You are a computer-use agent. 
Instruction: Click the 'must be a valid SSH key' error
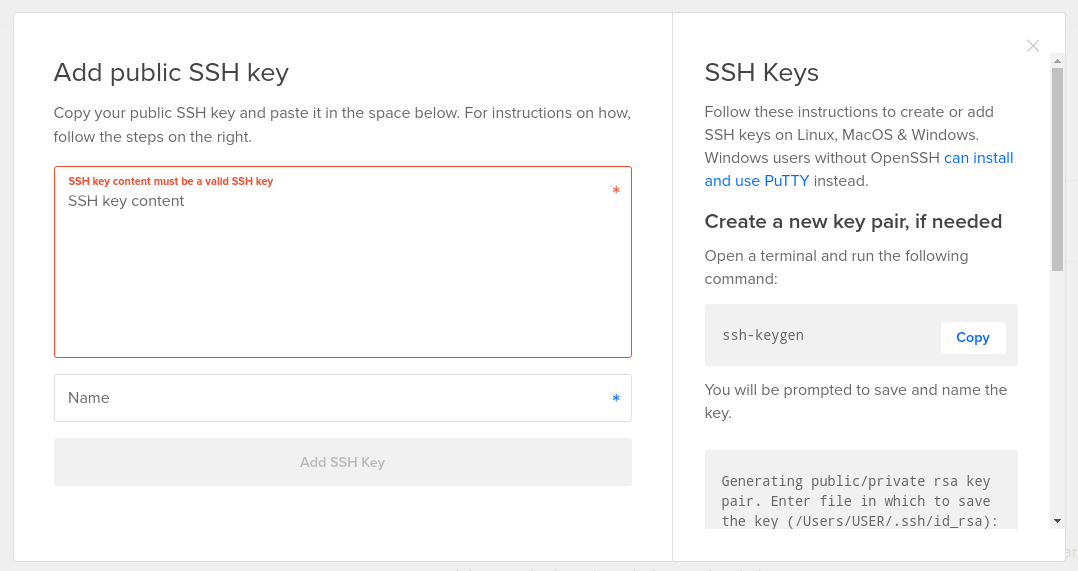click(170, 181)
